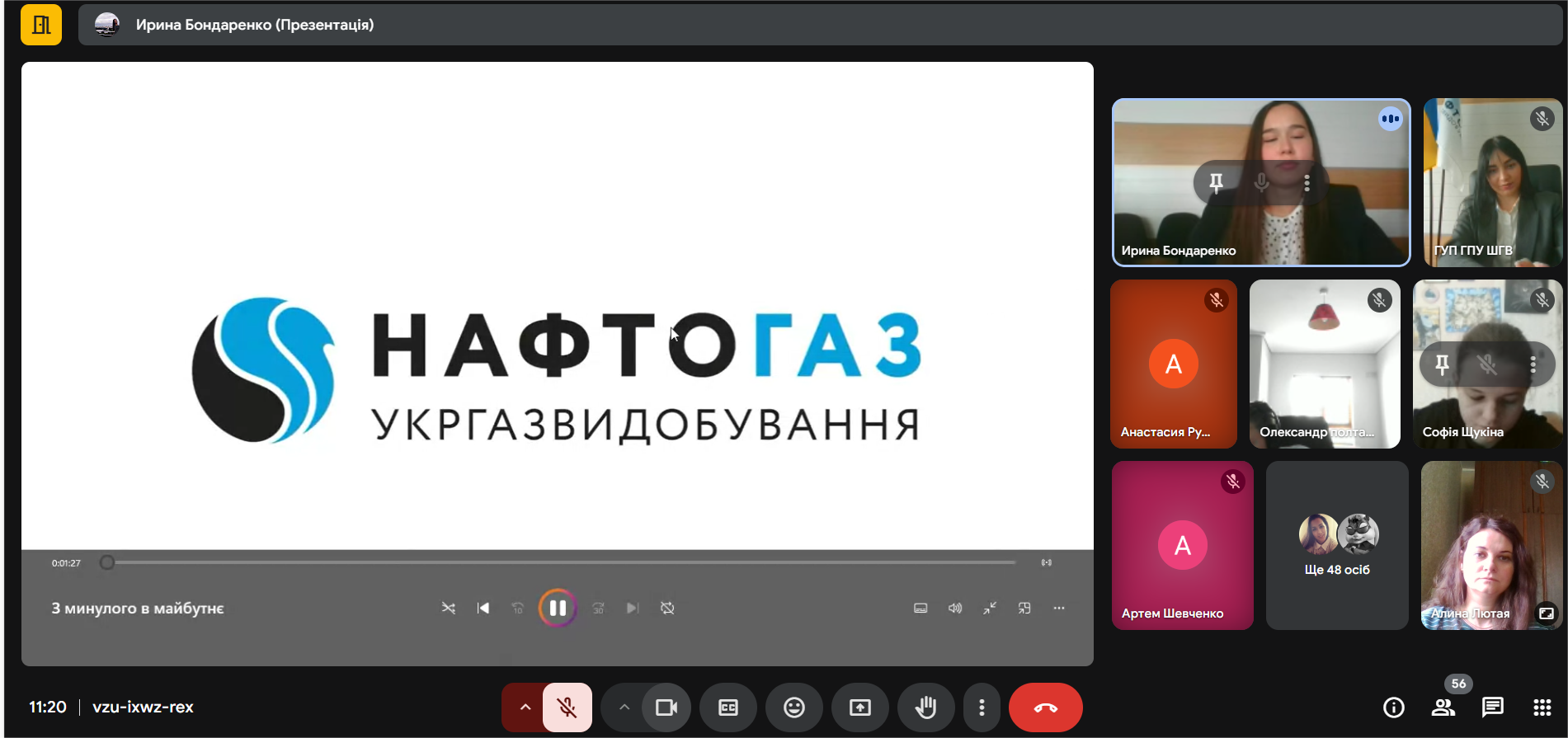Click the present screen button

[x=860, y=707]
